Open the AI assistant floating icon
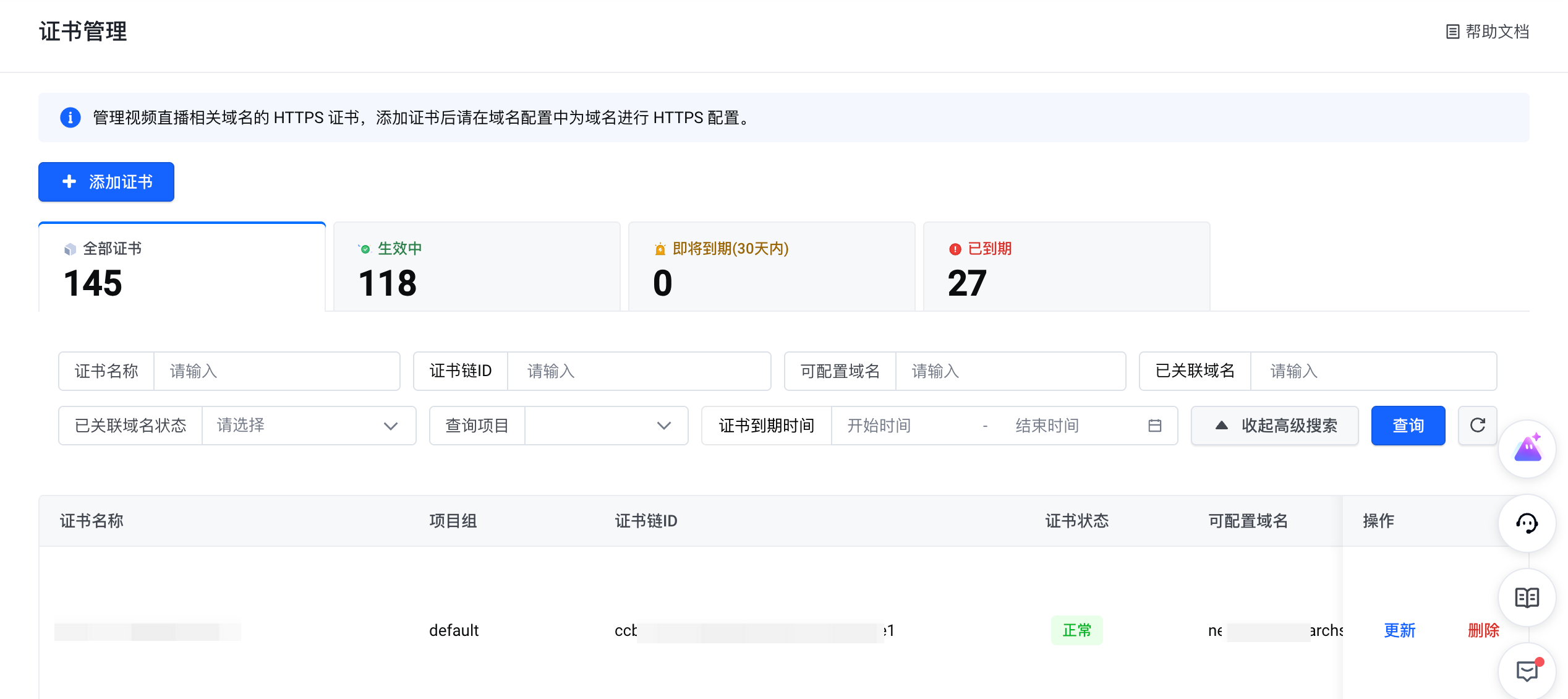 pos(1527,449)
